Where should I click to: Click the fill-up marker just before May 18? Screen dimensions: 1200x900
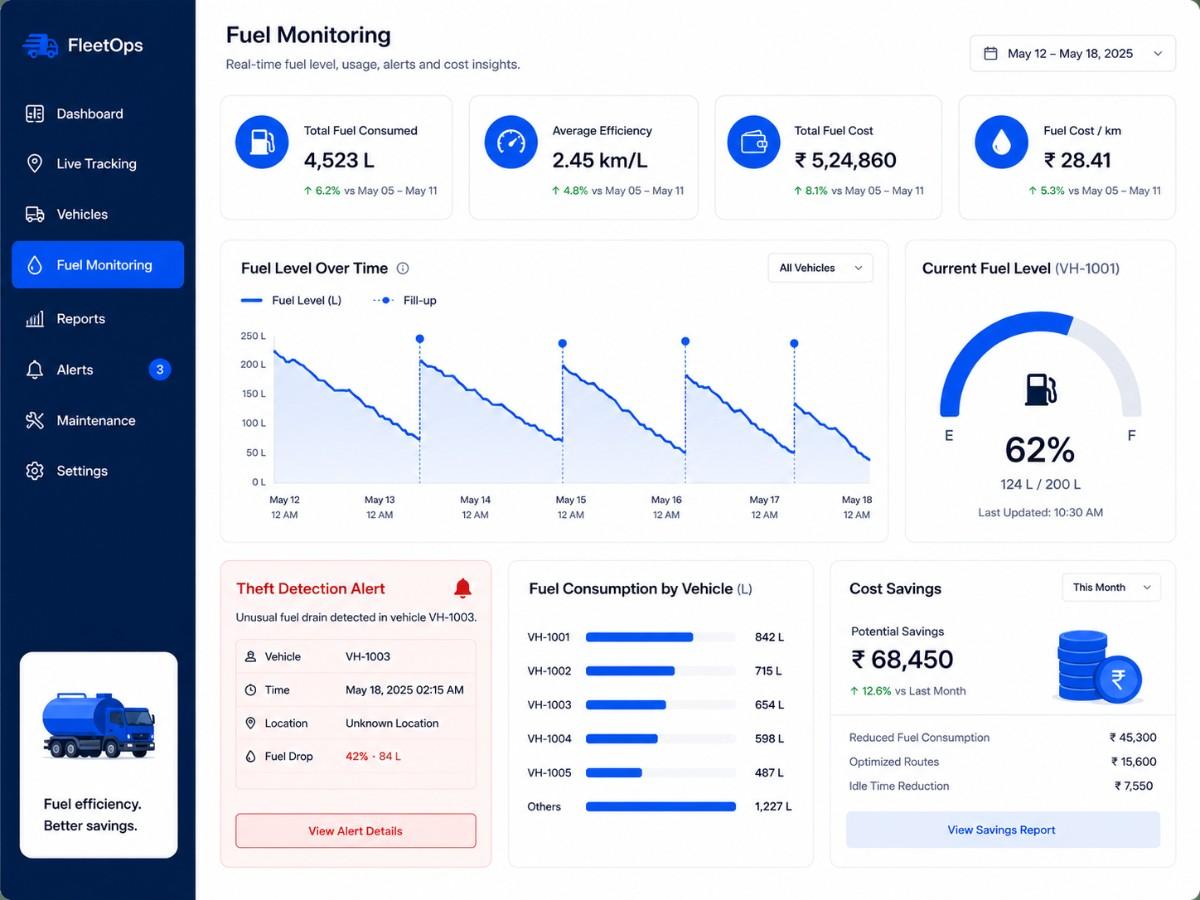(x=794, y=343)
